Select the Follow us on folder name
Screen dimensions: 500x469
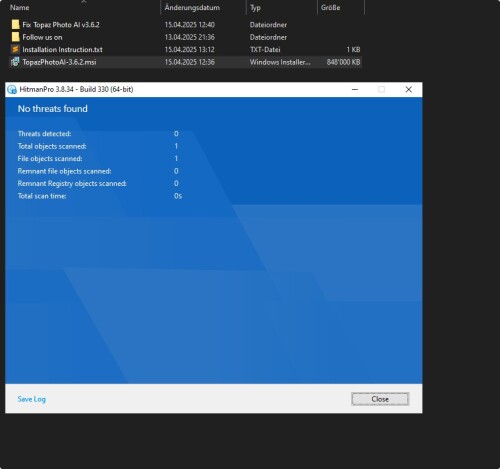[42, 37]
